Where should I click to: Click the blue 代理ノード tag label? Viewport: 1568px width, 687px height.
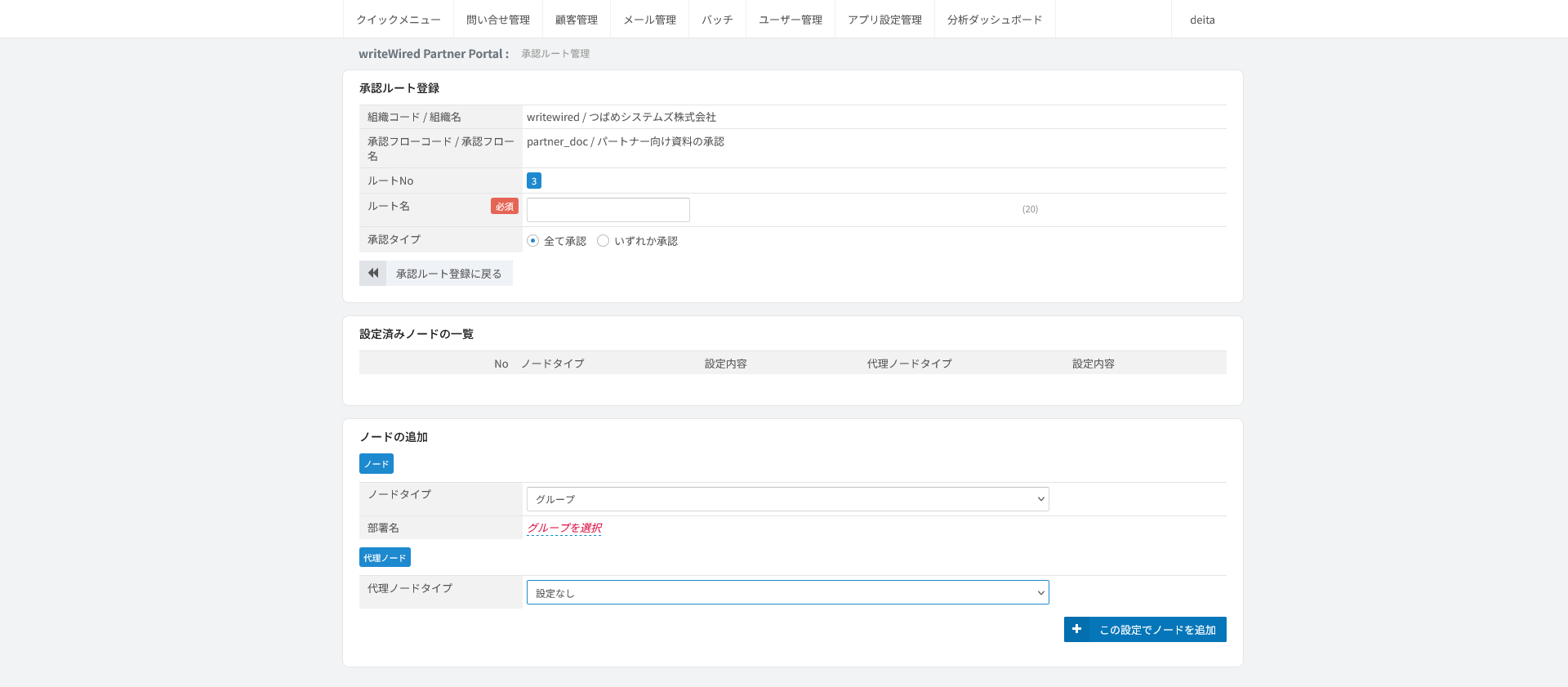385,557
